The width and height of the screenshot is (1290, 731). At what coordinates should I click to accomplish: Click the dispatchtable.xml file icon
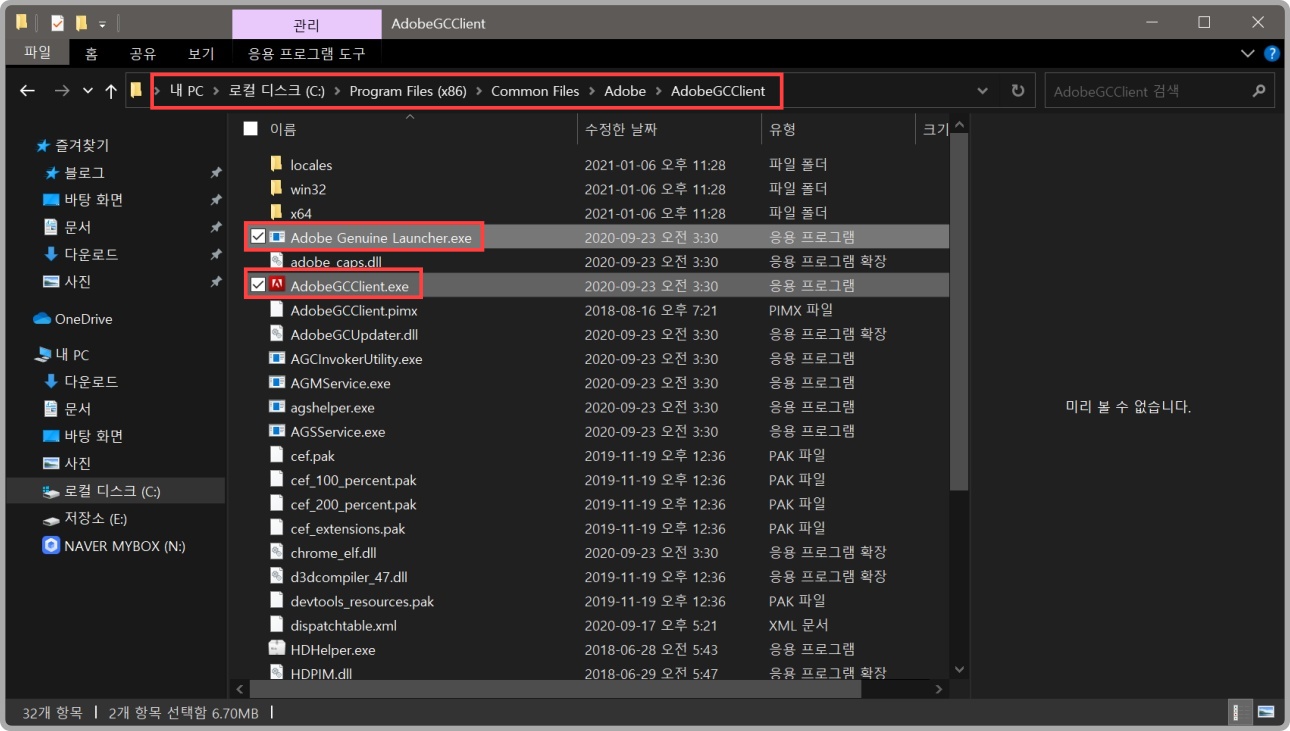[277, 626]
